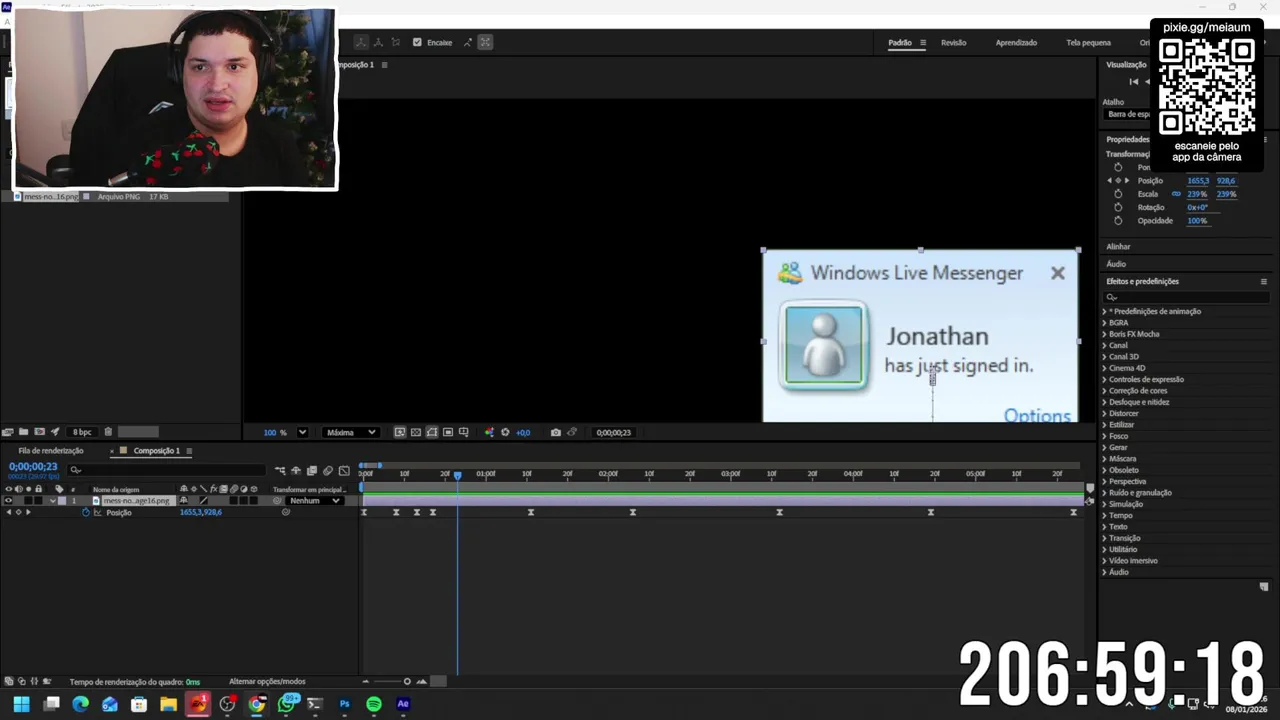
Task: Toggle the Opacidade stopwatch in Properties panel
Action: (x=1118, y=220)
